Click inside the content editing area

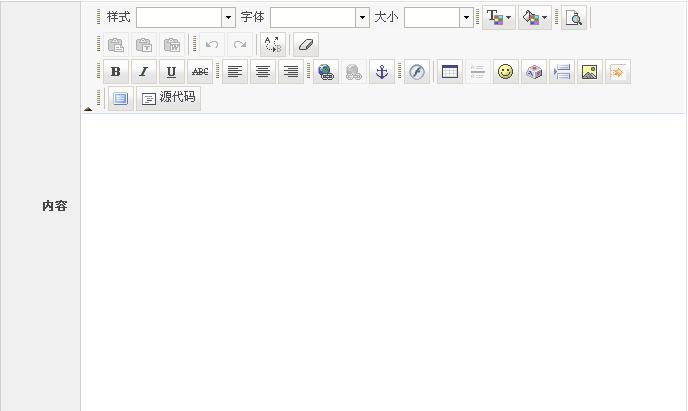[383, 262]
